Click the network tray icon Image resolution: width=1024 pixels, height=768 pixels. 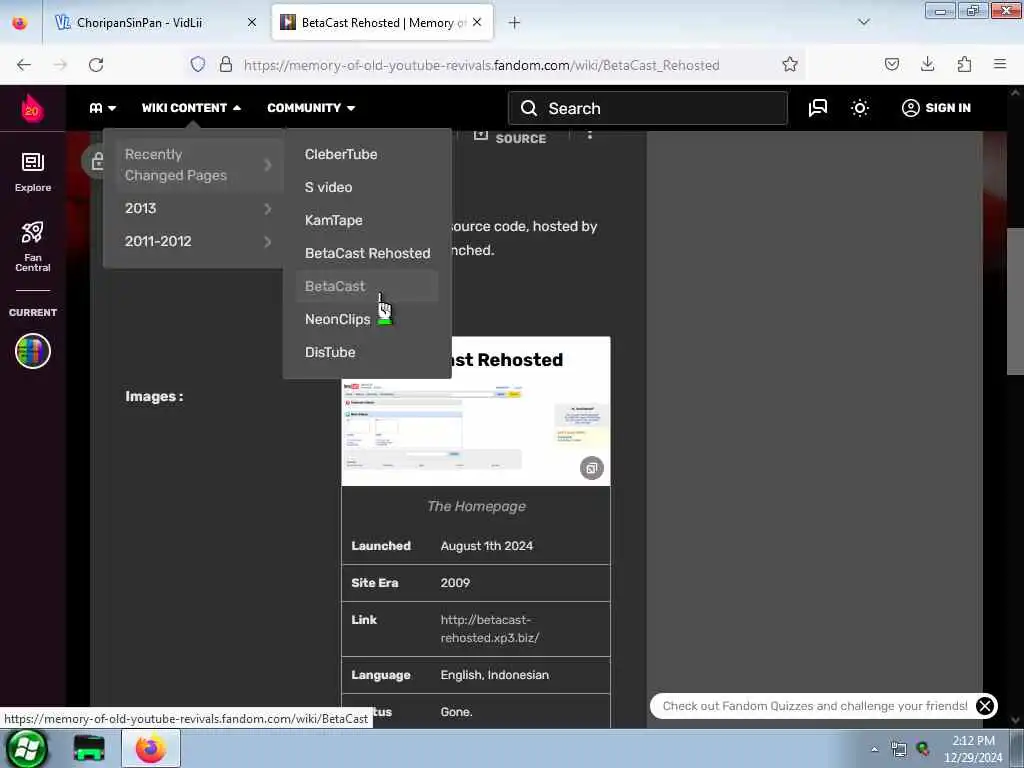[899, 749]
